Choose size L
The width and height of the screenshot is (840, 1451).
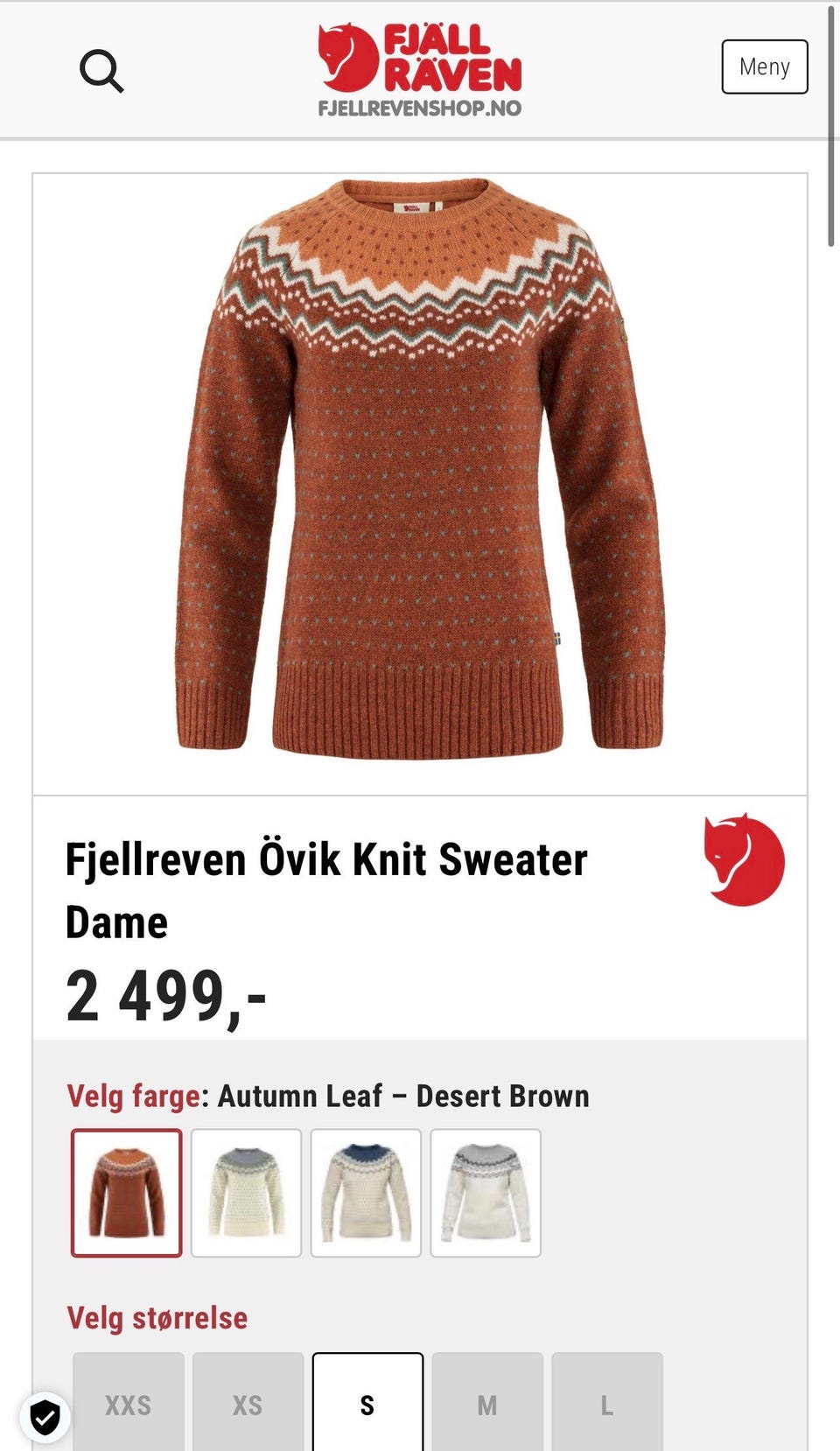607,1402
